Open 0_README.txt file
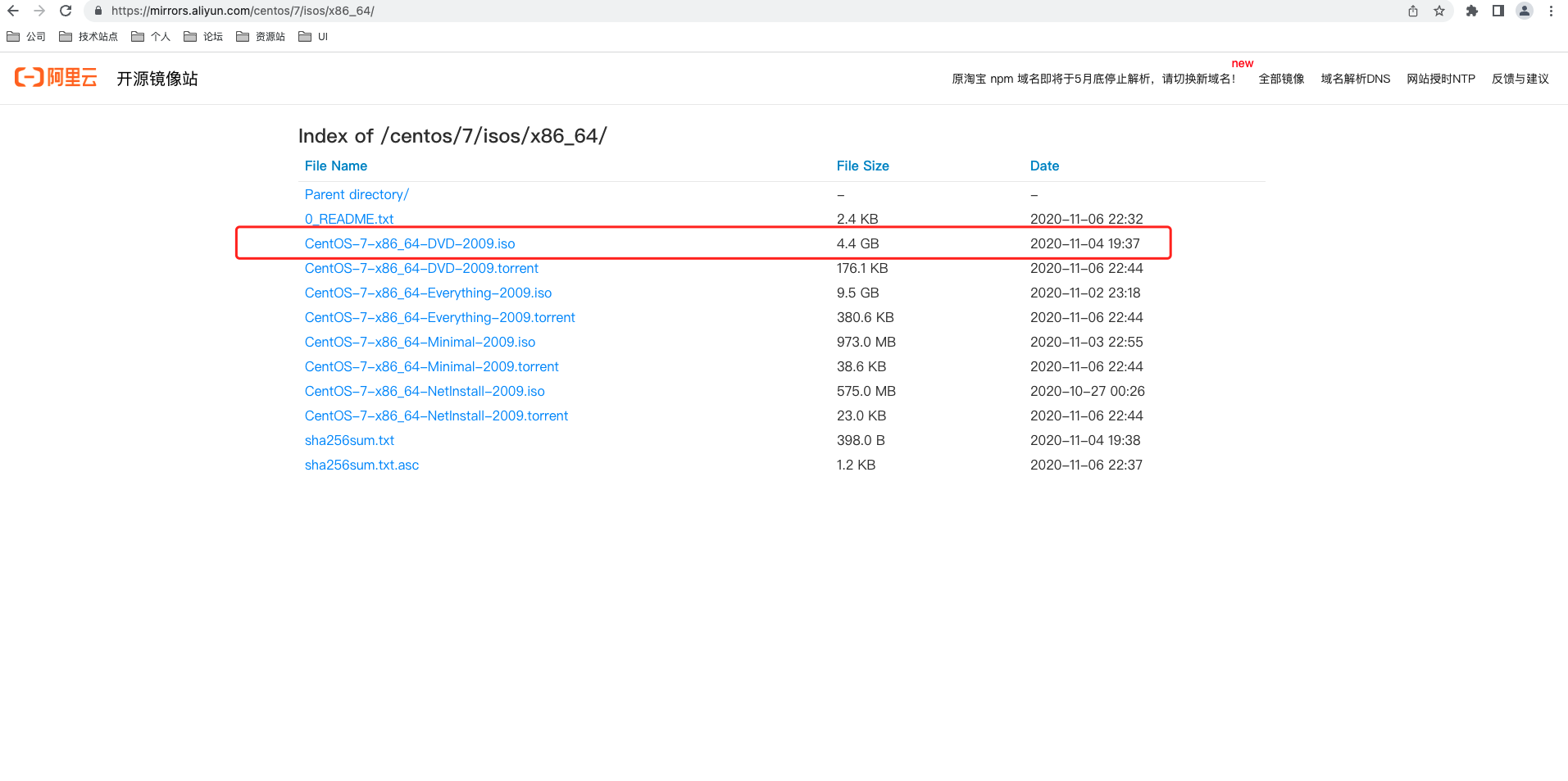1568x781 pixels. (x=349, y=219)
